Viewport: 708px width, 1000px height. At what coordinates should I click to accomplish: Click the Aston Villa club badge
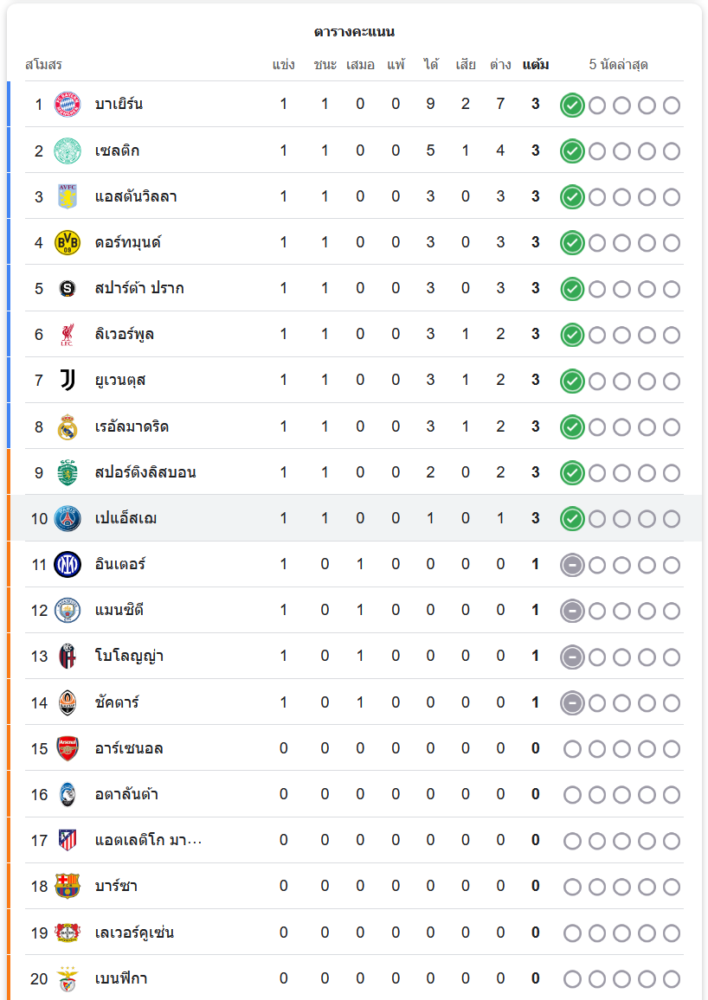67,196
